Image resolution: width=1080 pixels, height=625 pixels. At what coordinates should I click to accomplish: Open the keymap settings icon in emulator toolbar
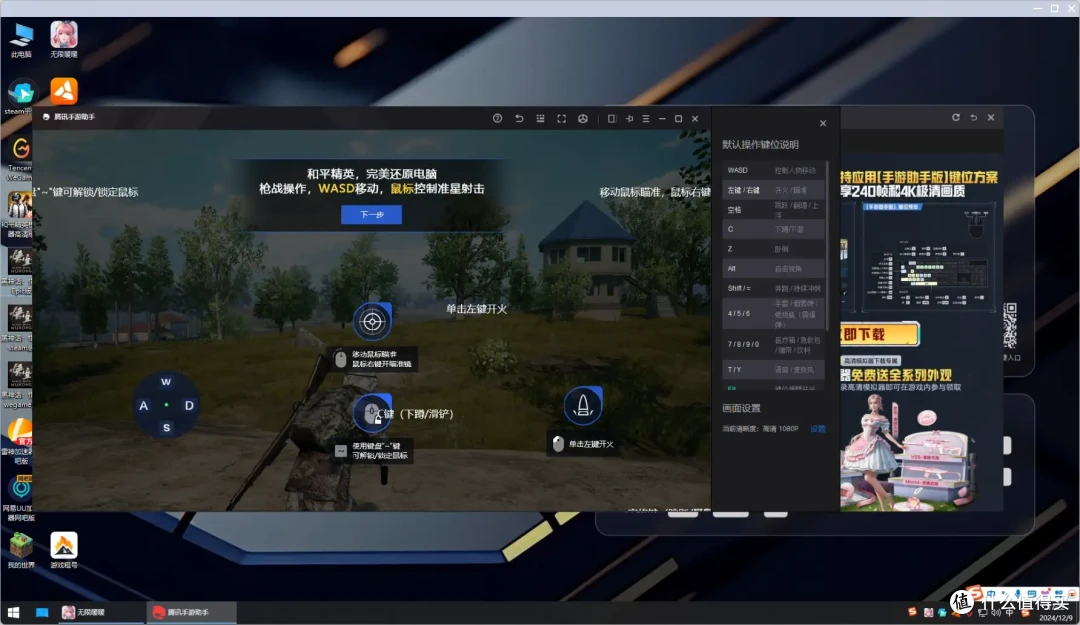[541, 119]
